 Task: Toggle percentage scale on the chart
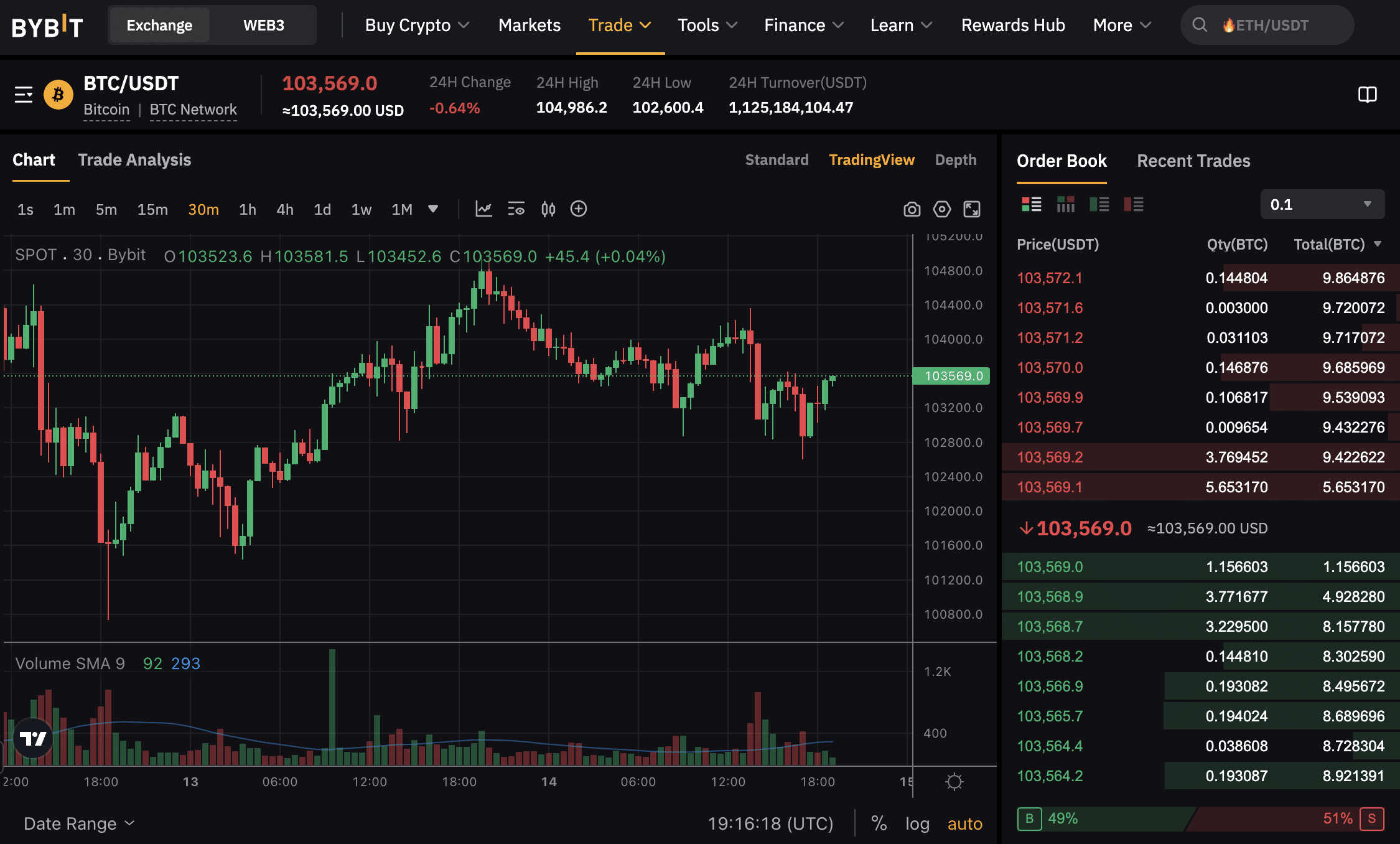[879, 823]
